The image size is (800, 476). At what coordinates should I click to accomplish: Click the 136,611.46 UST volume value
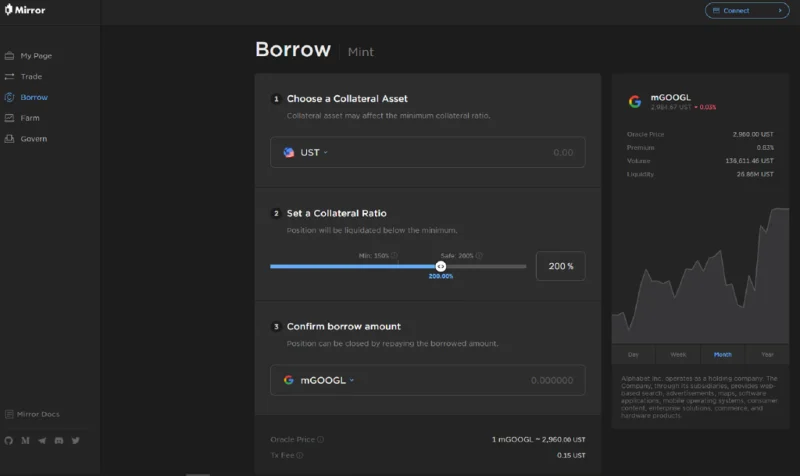[x=749, y=161]
